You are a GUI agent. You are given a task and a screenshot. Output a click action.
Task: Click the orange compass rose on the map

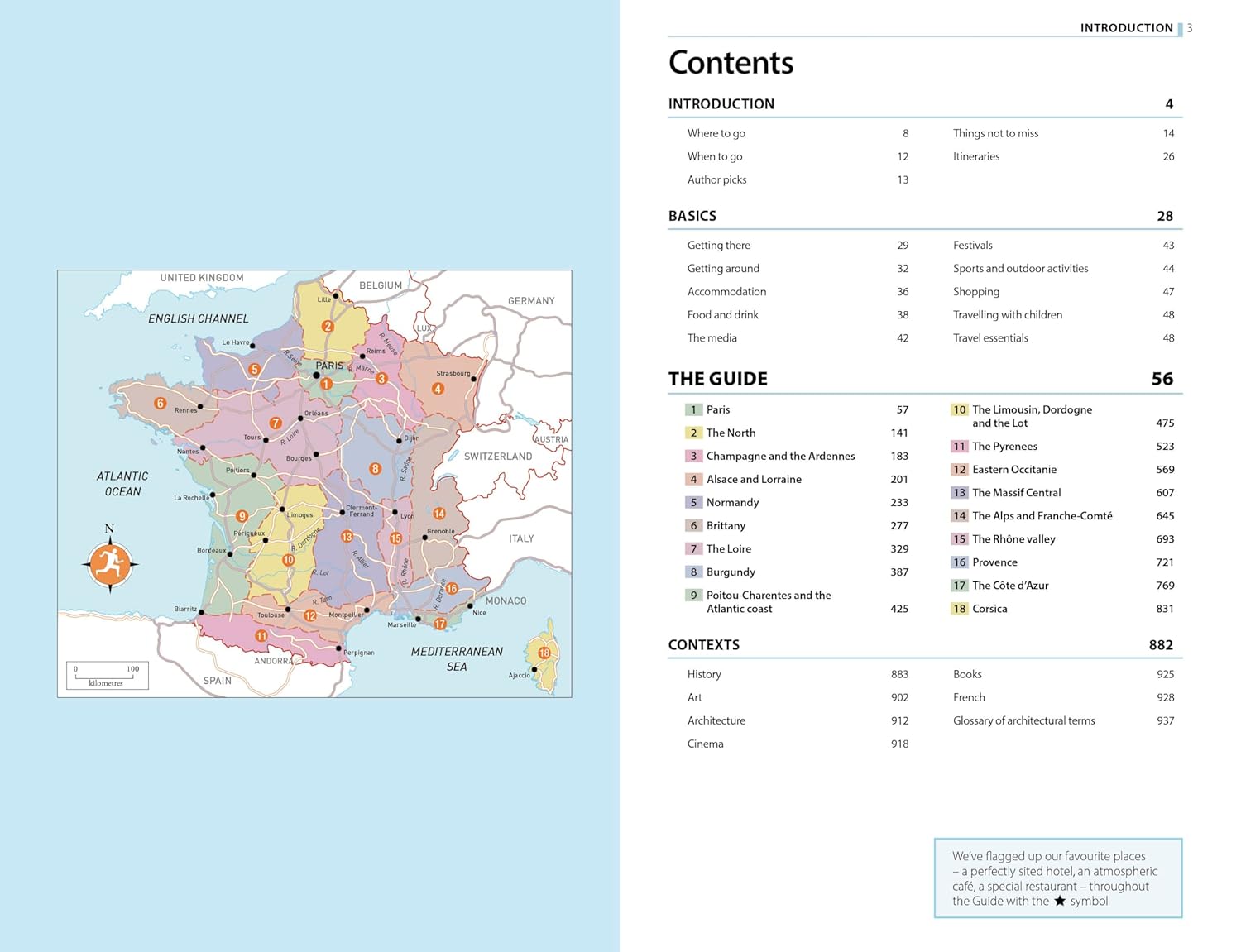click(x=110, y=565)
